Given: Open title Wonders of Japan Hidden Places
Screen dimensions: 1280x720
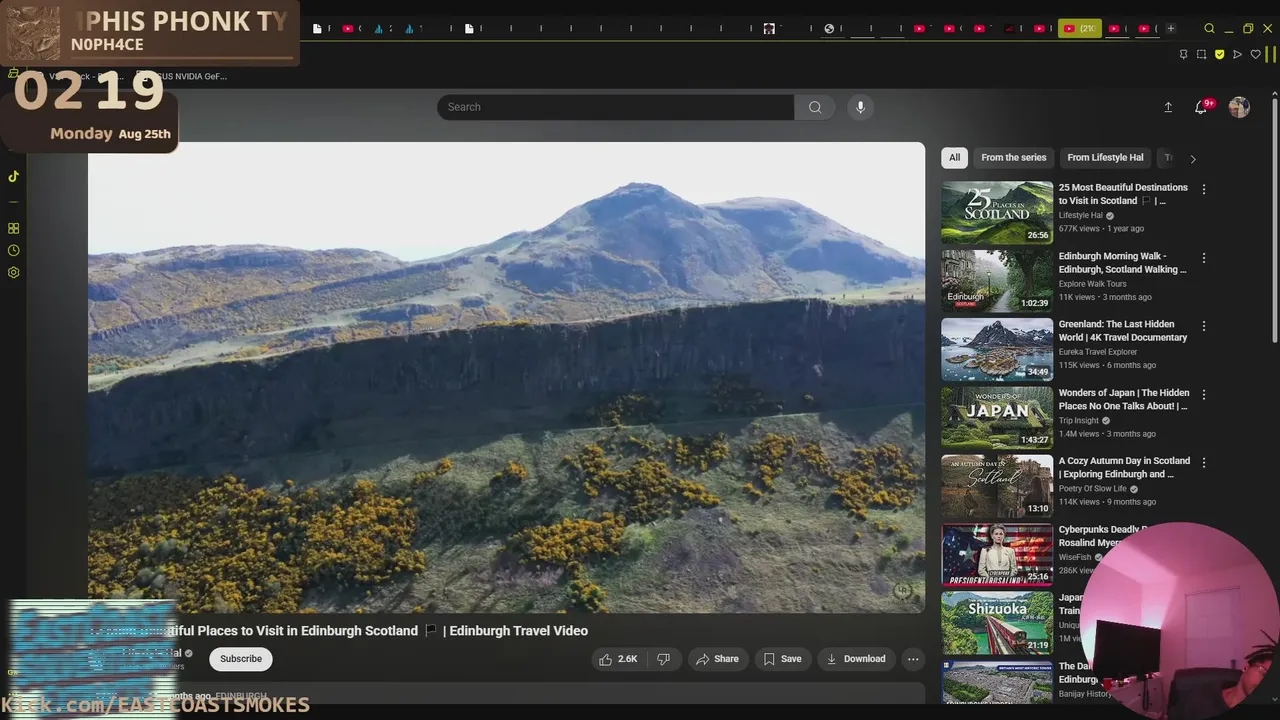Looking at the screenshot, I should pyautogui.click(x=1124, y=399).
